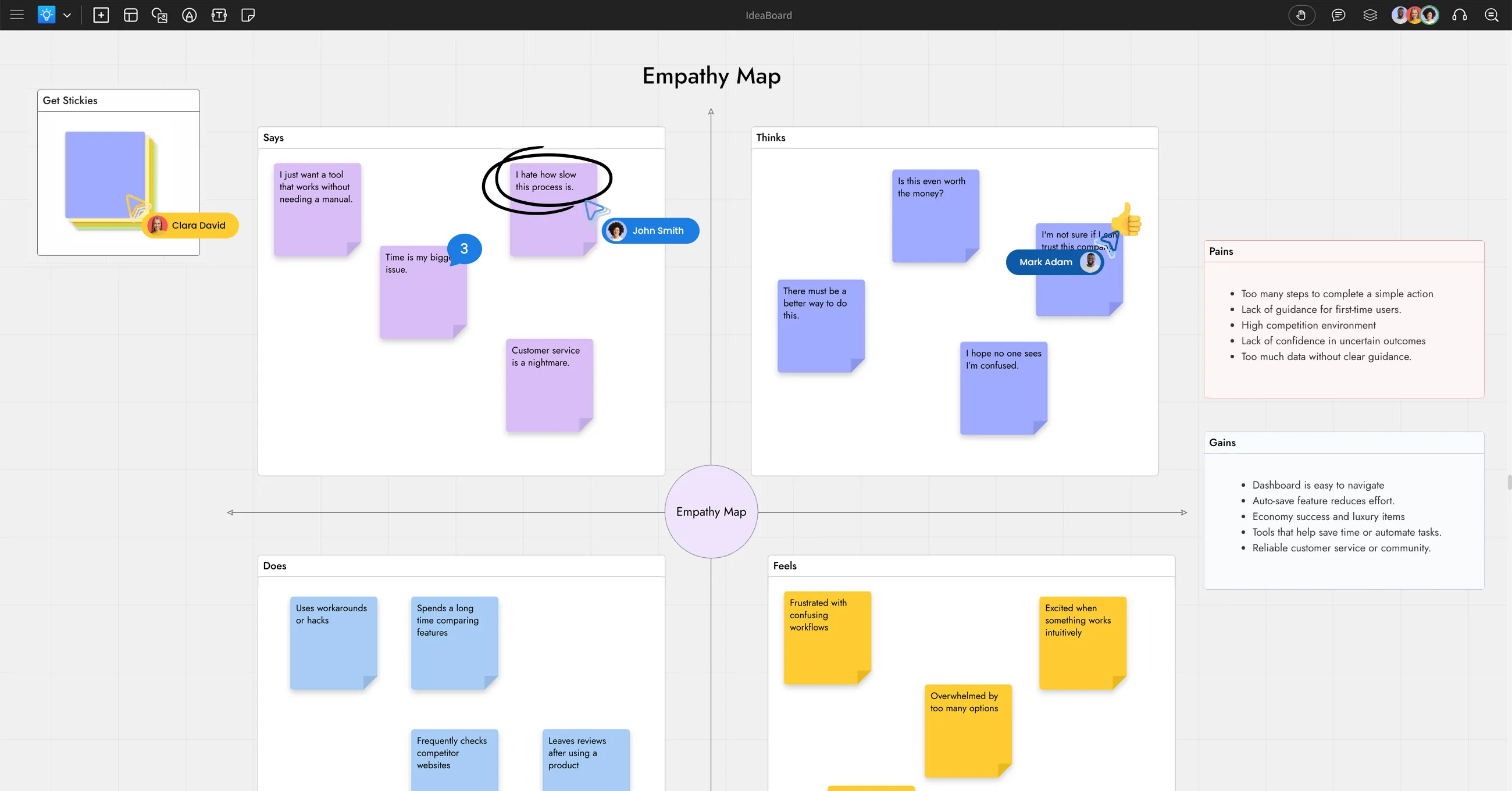Screen dimensions: 1512x791
Task: Click the collaborator avatars group
Action: coord(1414,15)
